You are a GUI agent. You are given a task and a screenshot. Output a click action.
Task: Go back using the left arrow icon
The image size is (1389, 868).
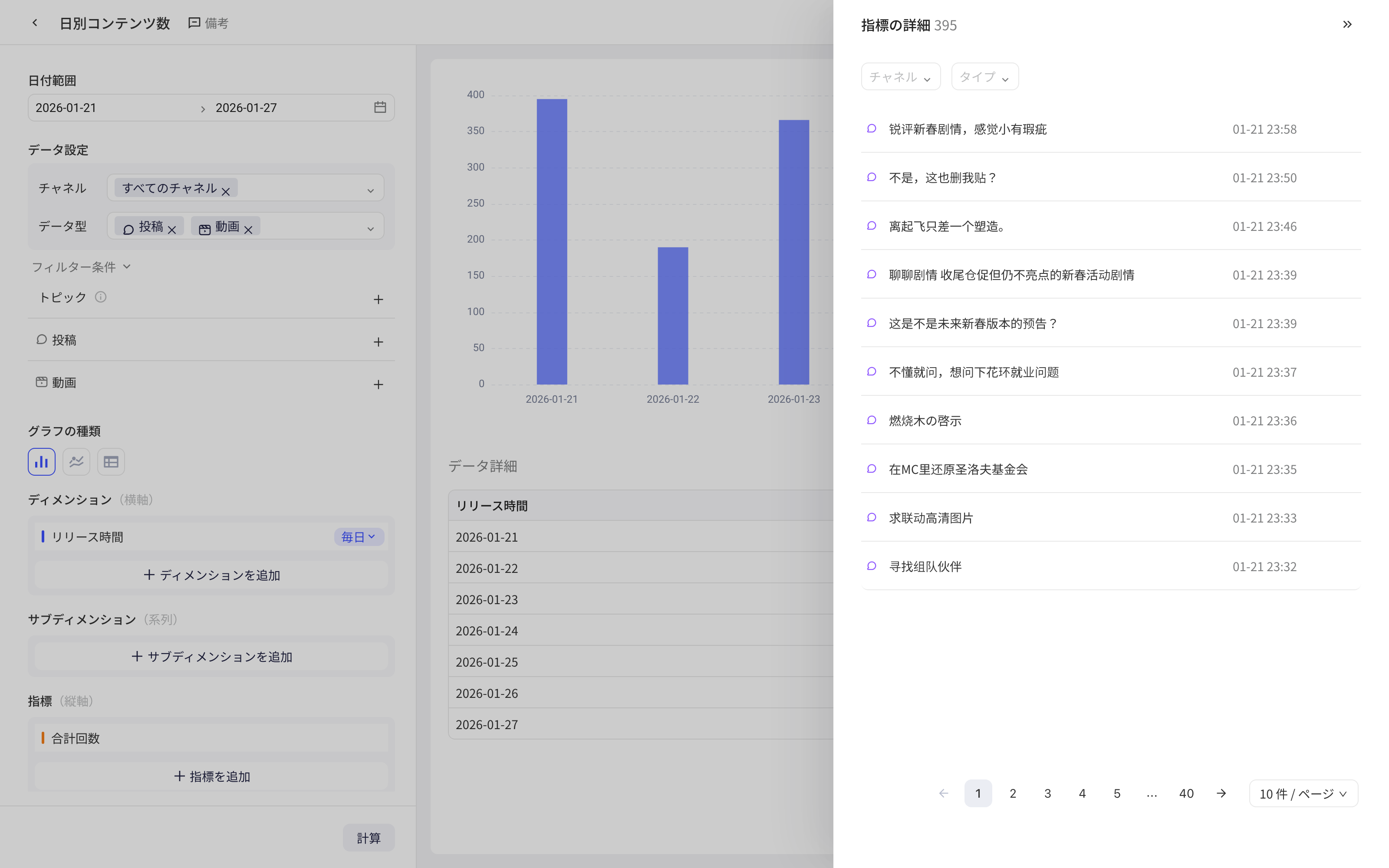(35, 23)
